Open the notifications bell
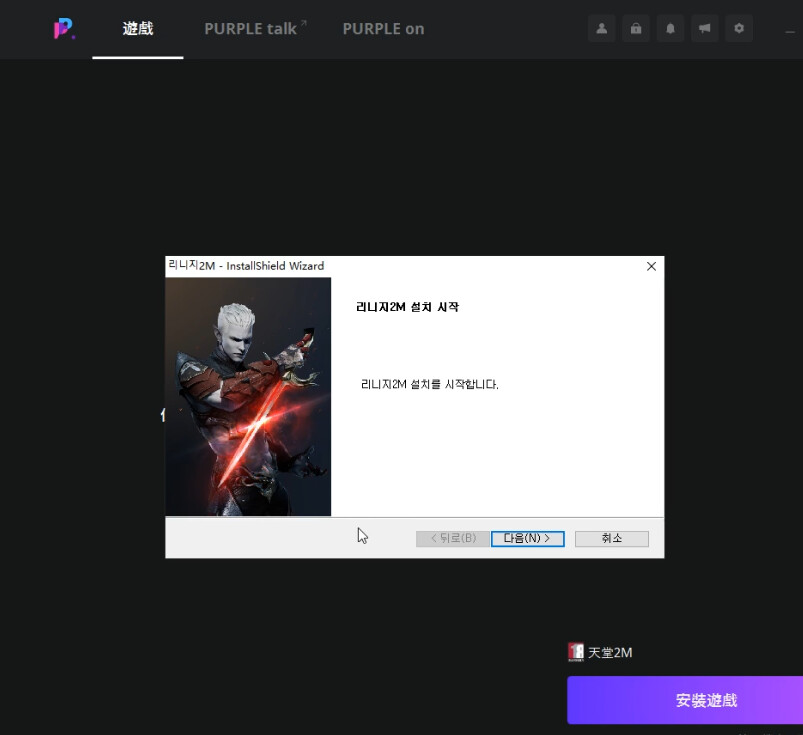The image size is (803, 735). (670, 28)
